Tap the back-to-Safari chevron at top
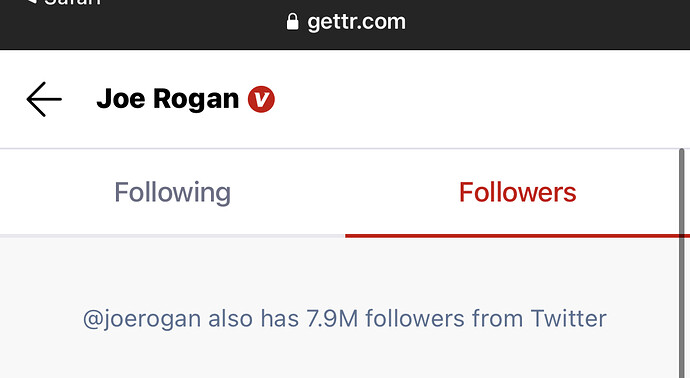Screen dimensions: 690x378 pos(32,1)
